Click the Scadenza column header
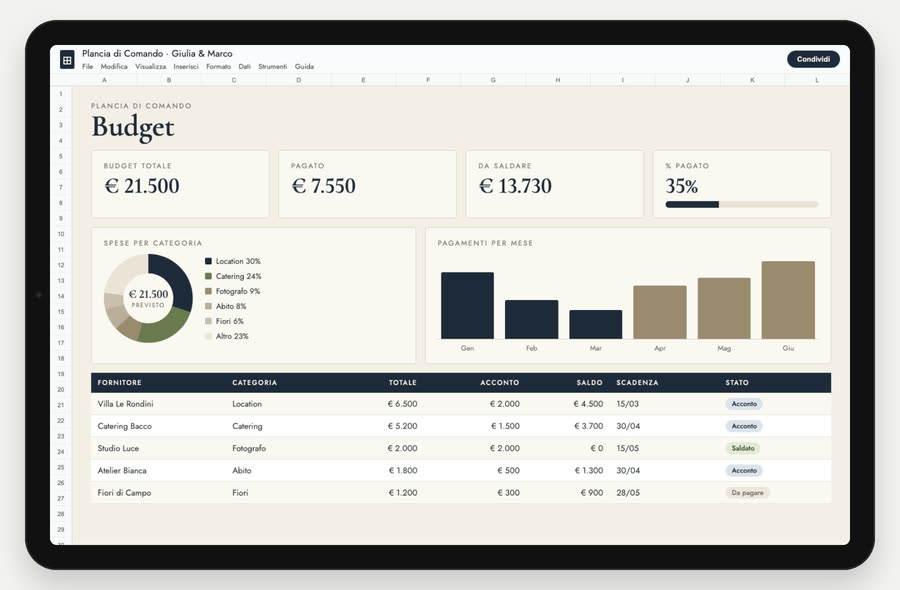This screenshot has width=900, height=590. click(x=637, y=383)
